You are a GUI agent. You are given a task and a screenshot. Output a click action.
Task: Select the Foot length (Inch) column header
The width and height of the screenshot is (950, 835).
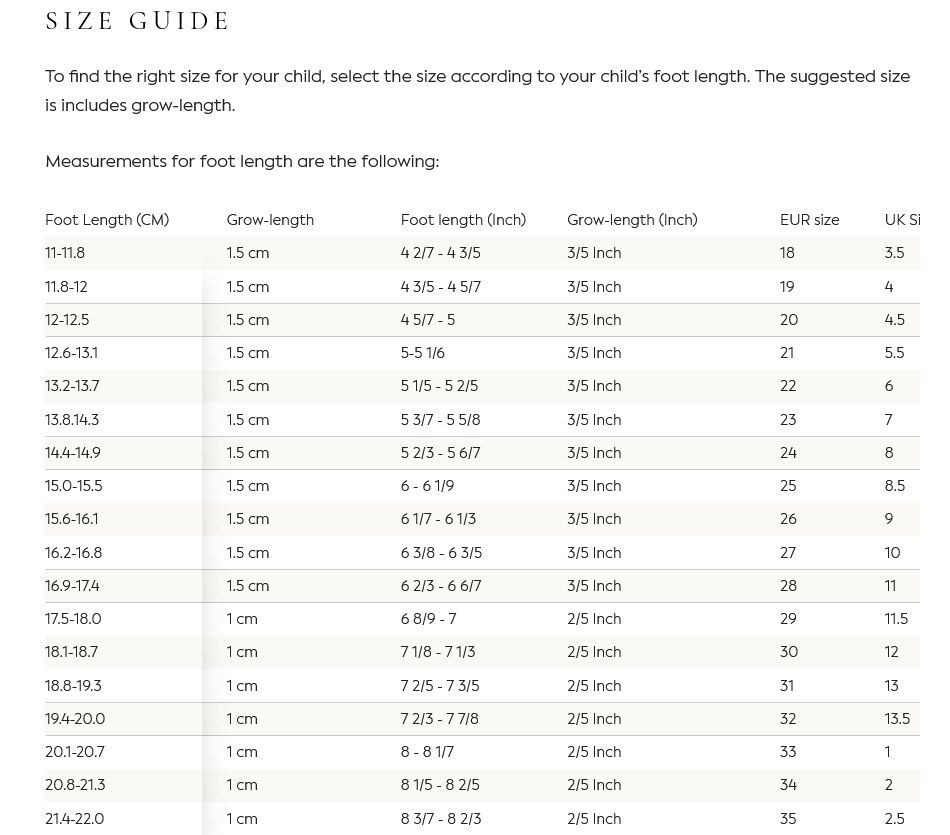click(x=463, y=220)
